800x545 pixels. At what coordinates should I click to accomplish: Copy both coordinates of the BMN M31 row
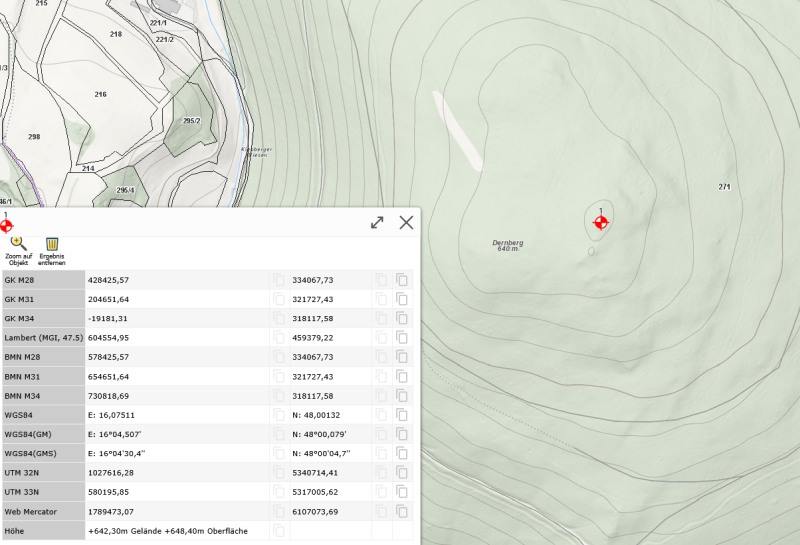click(402, 377)
